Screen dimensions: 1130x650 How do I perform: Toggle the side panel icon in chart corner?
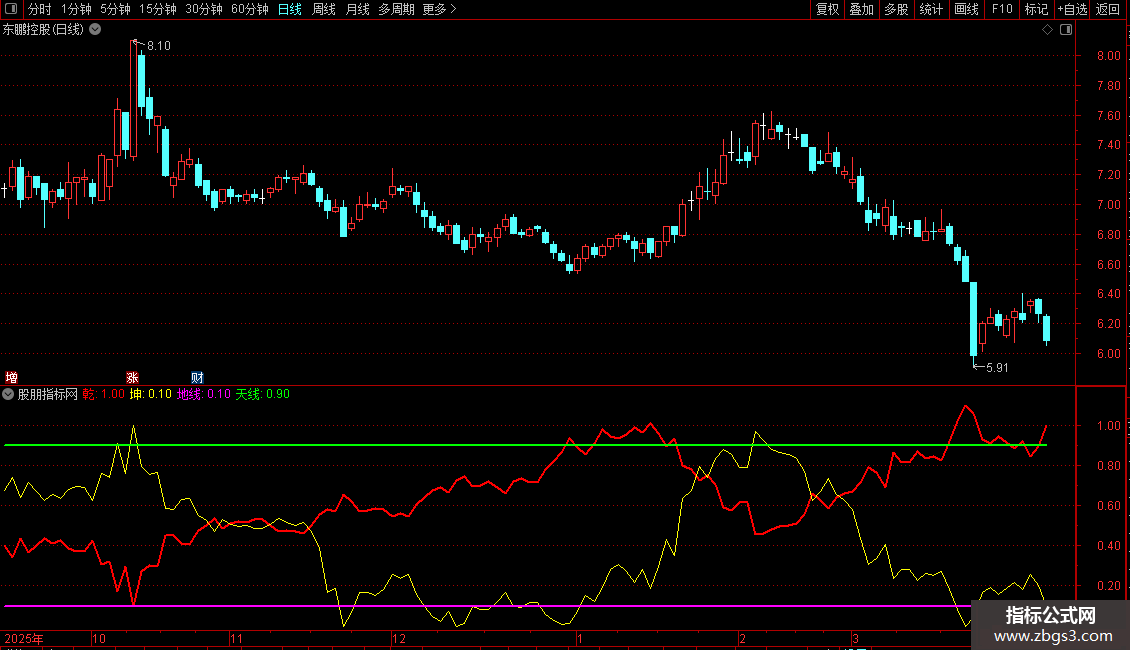tap(1066, 30)
